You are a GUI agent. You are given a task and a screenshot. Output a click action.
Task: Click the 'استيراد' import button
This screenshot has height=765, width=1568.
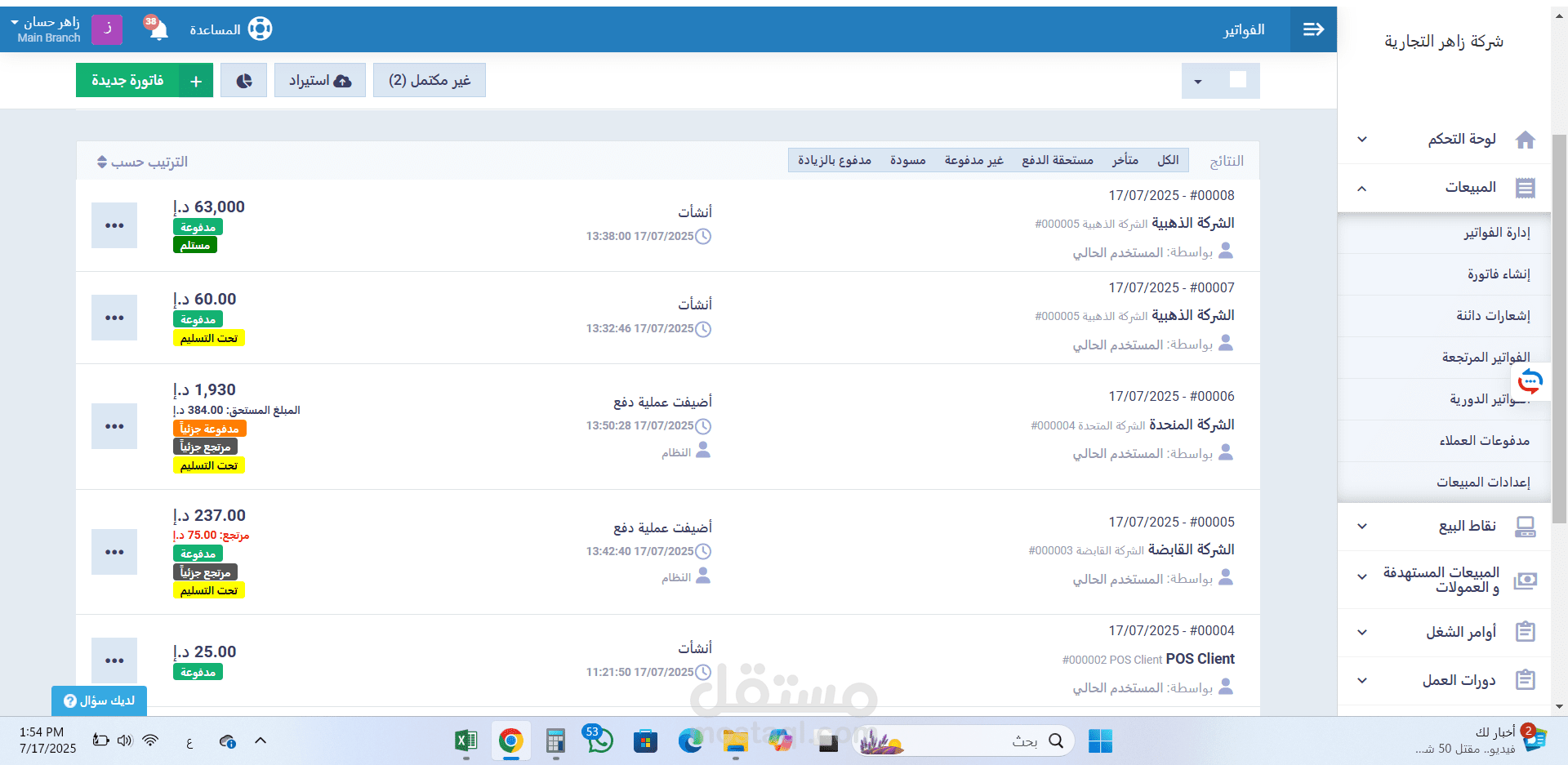pos(320,80)
